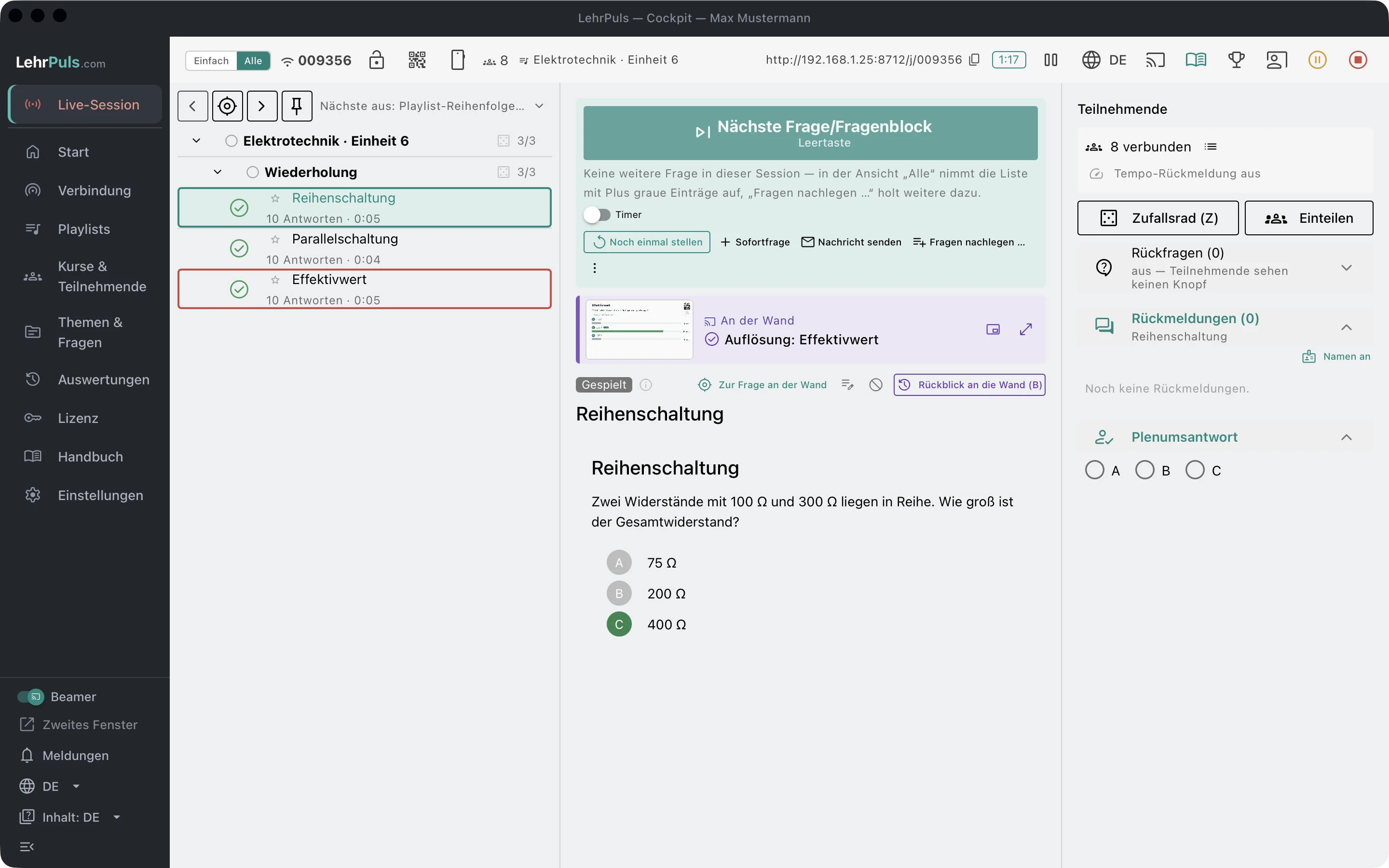Open Verbindung in the sidebar
1389x868 pixels.
(x=85, y=190)
